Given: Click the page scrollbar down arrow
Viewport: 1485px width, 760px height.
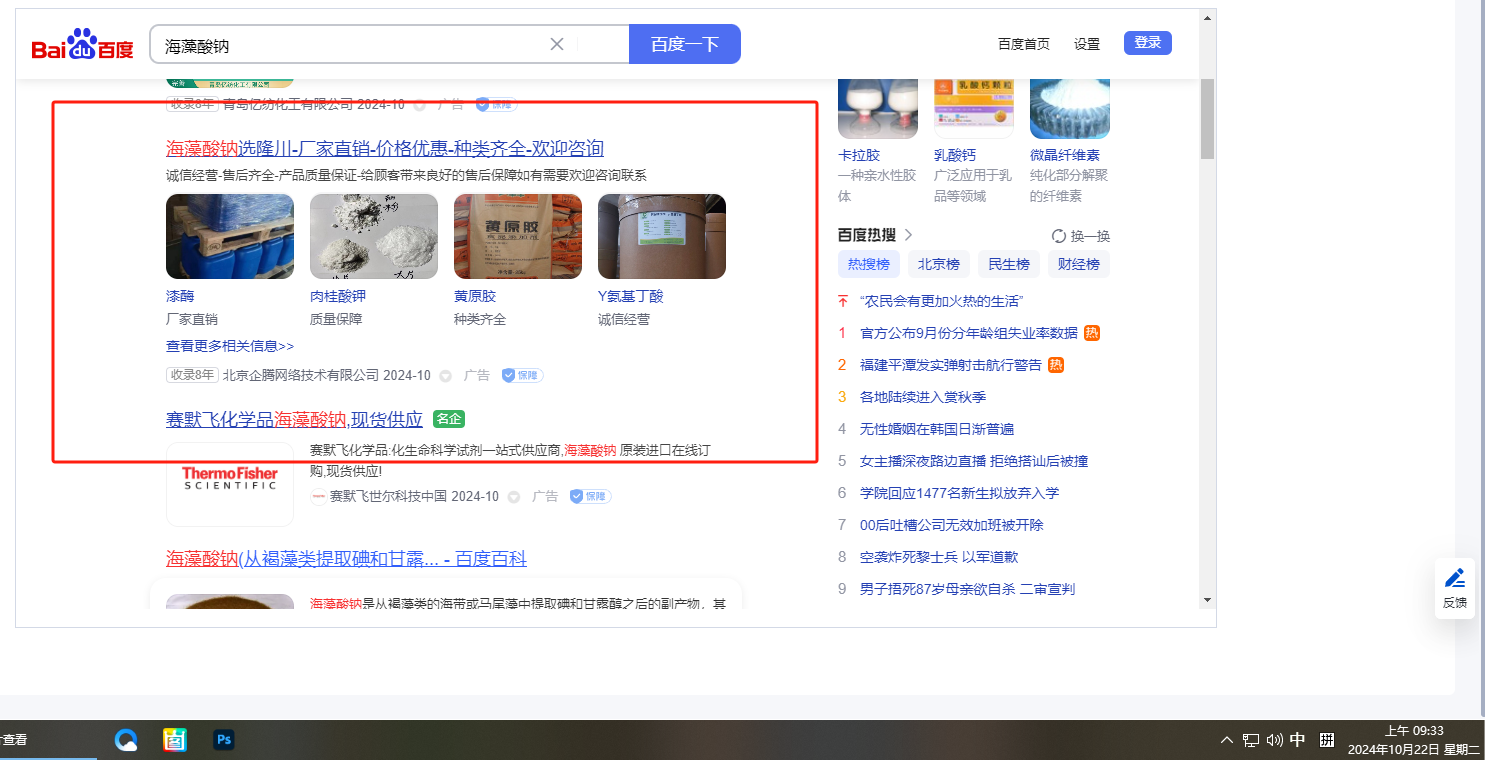Looking at the screenshot, I should tap(1207, 599).
